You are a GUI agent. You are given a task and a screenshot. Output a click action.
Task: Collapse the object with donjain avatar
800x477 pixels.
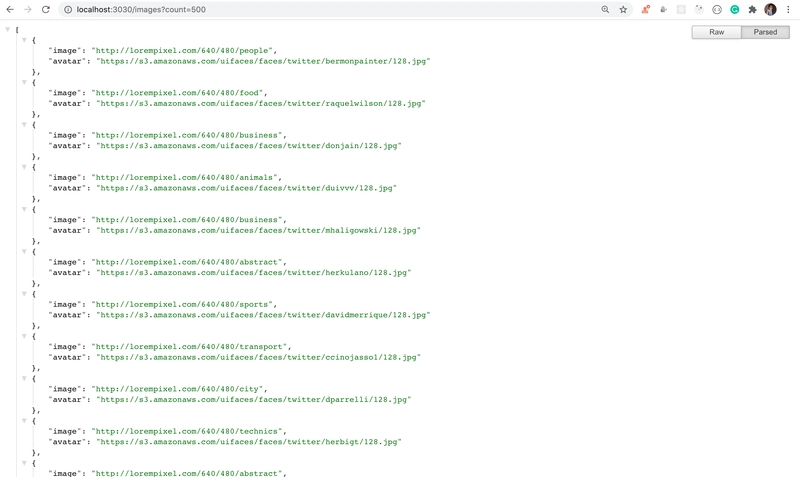coord(24,124)
